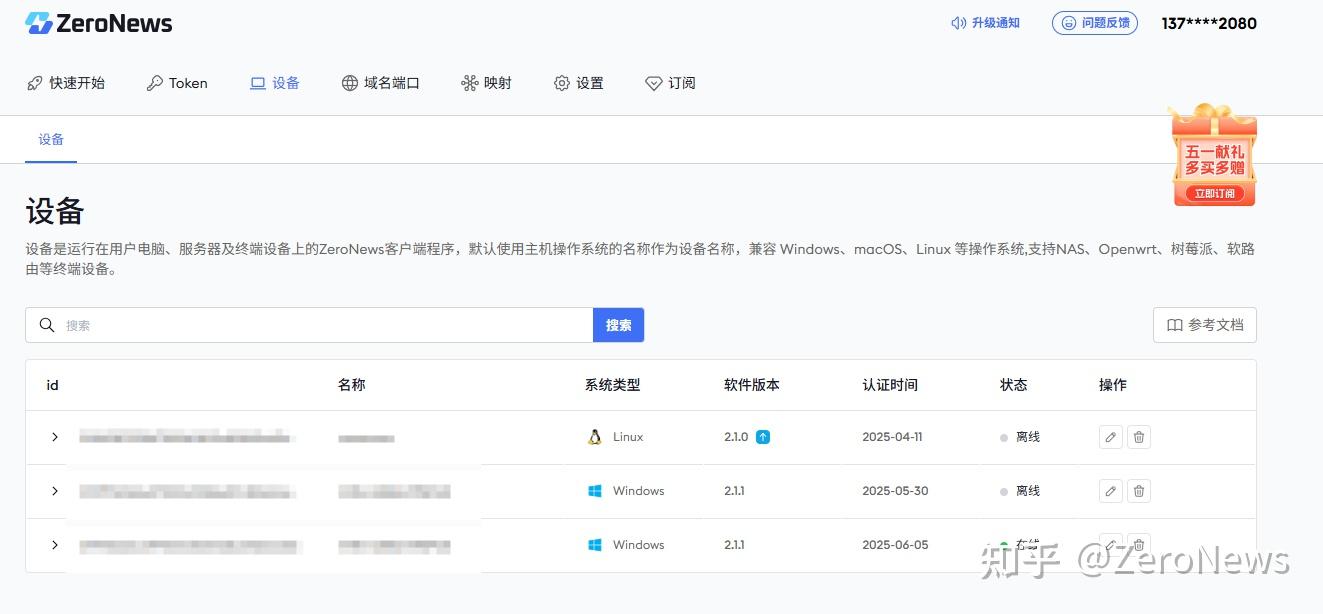Screen dimensions: 1323x614
Task: Click the trash icon for the 2025-06-05 device
Action: tap(1139, 545)
